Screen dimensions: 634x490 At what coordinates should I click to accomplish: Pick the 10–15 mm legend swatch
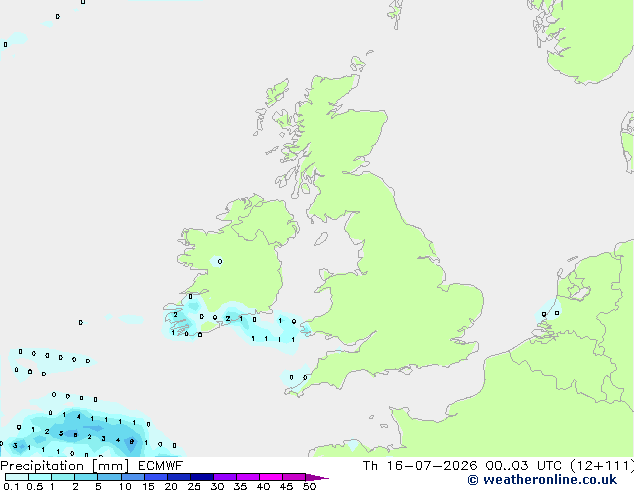pyautogui.click(x=132, y=477)
